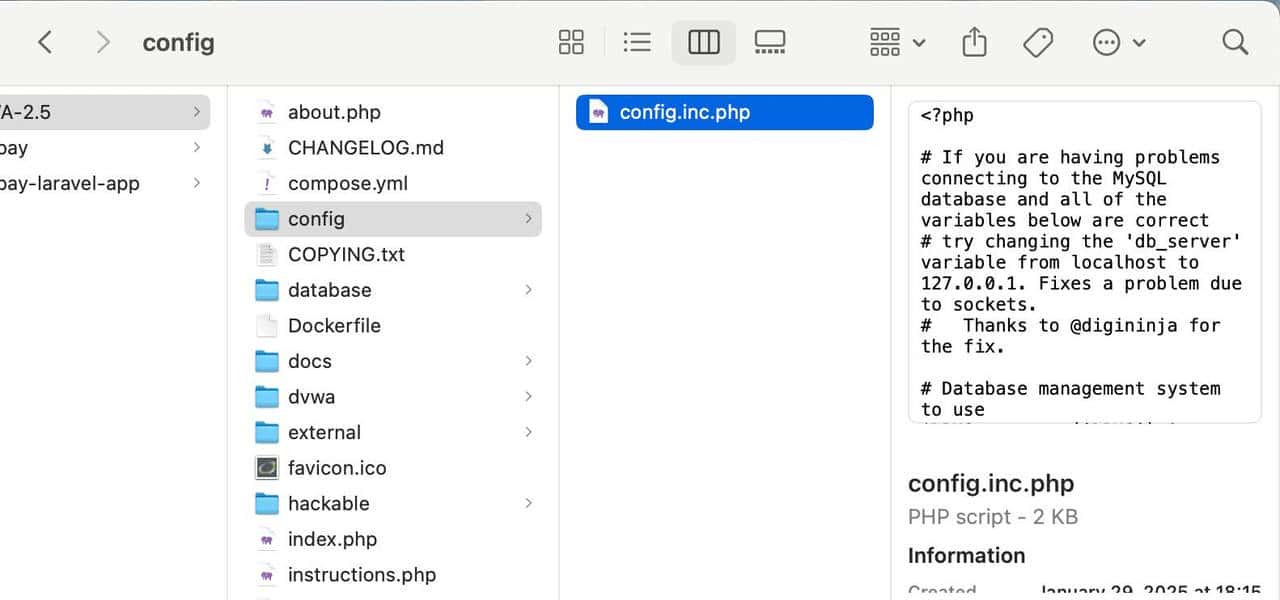Click the Share toolbar icon
Image resolution: width=1280 pixels, height=600 pixels.
[x=974, y=42]
